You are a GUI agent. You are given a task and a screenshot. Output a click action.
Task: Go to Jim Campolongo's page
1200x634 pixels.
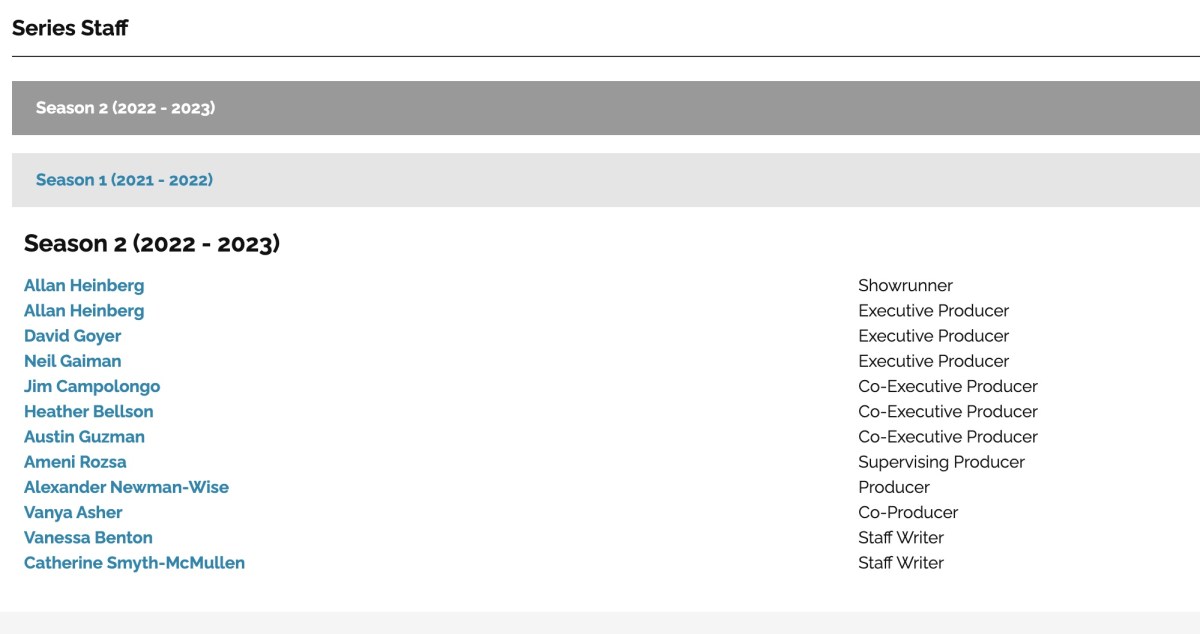coord(92,386)
